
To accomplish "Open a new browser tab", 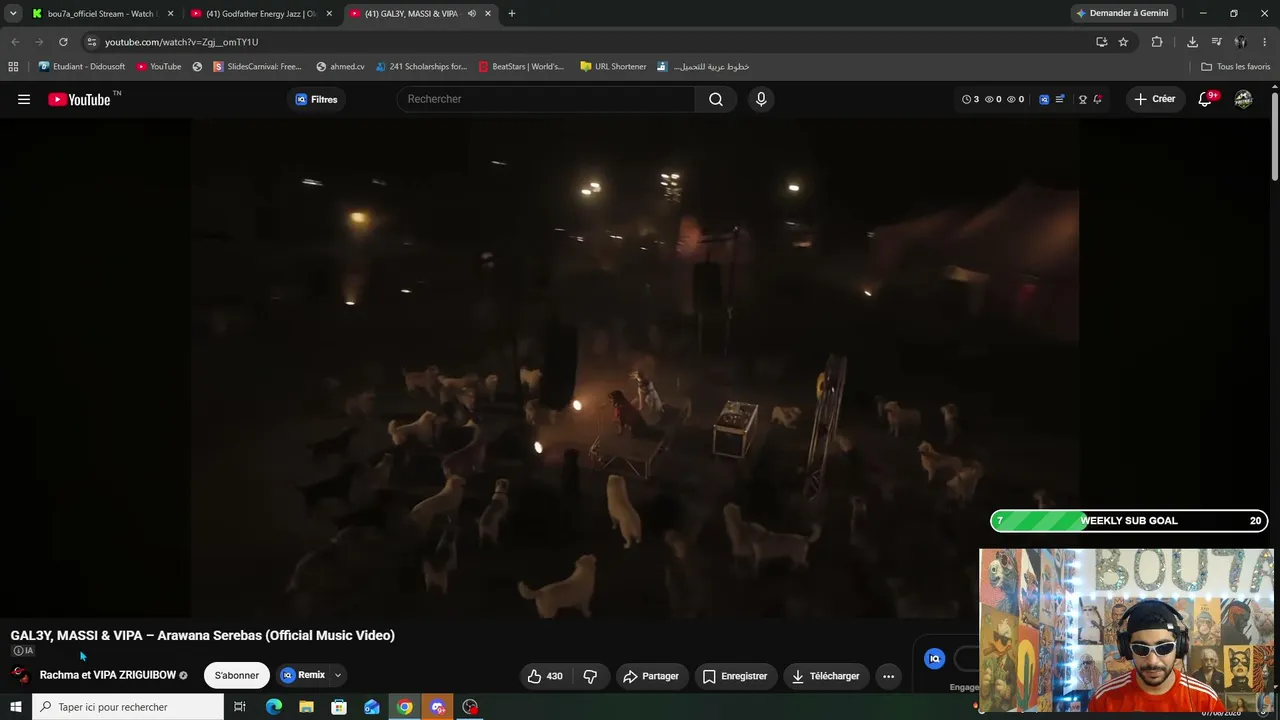I will click(512, 14).
